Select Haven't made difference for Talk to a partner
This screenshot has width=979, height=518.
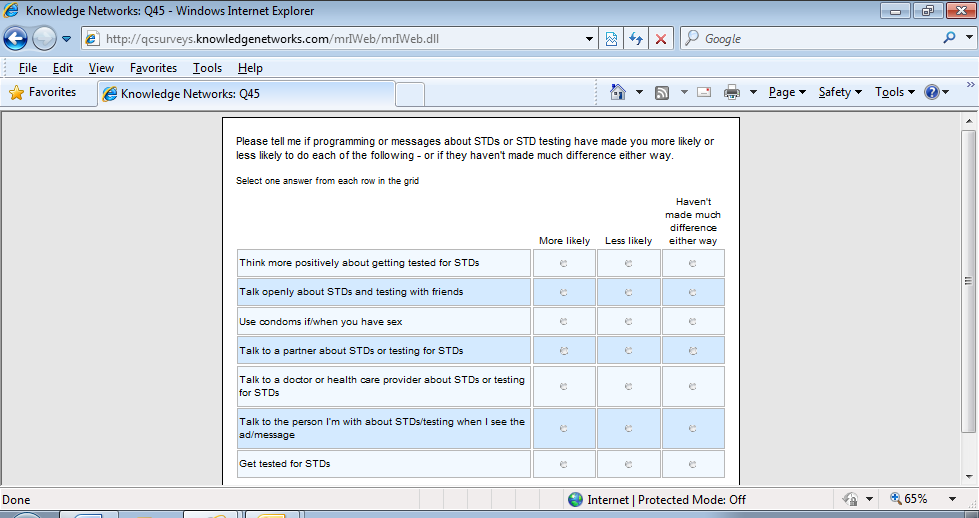coord(692,351)
